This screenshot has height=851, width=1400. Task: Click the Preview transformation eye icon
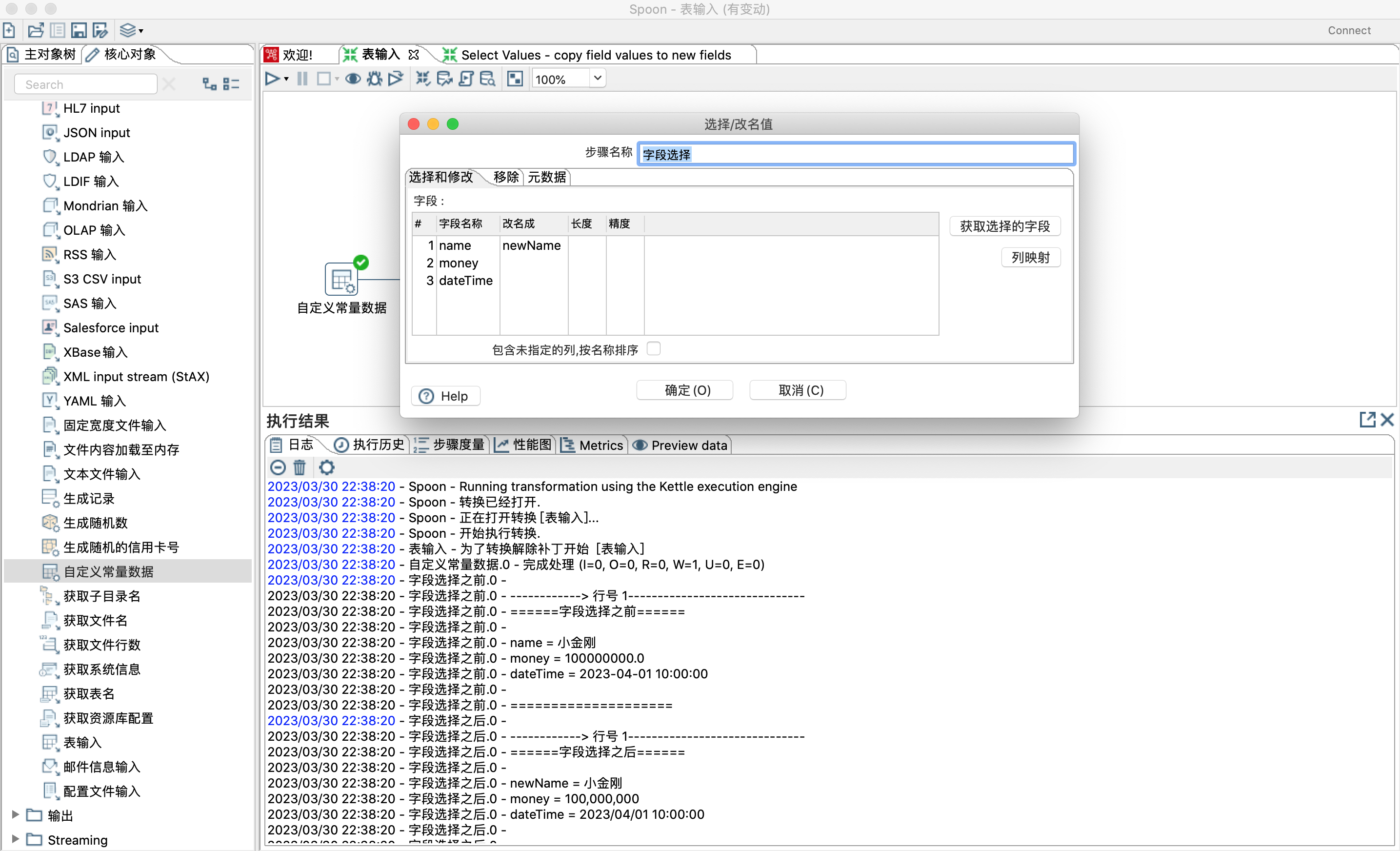point(353,79)
